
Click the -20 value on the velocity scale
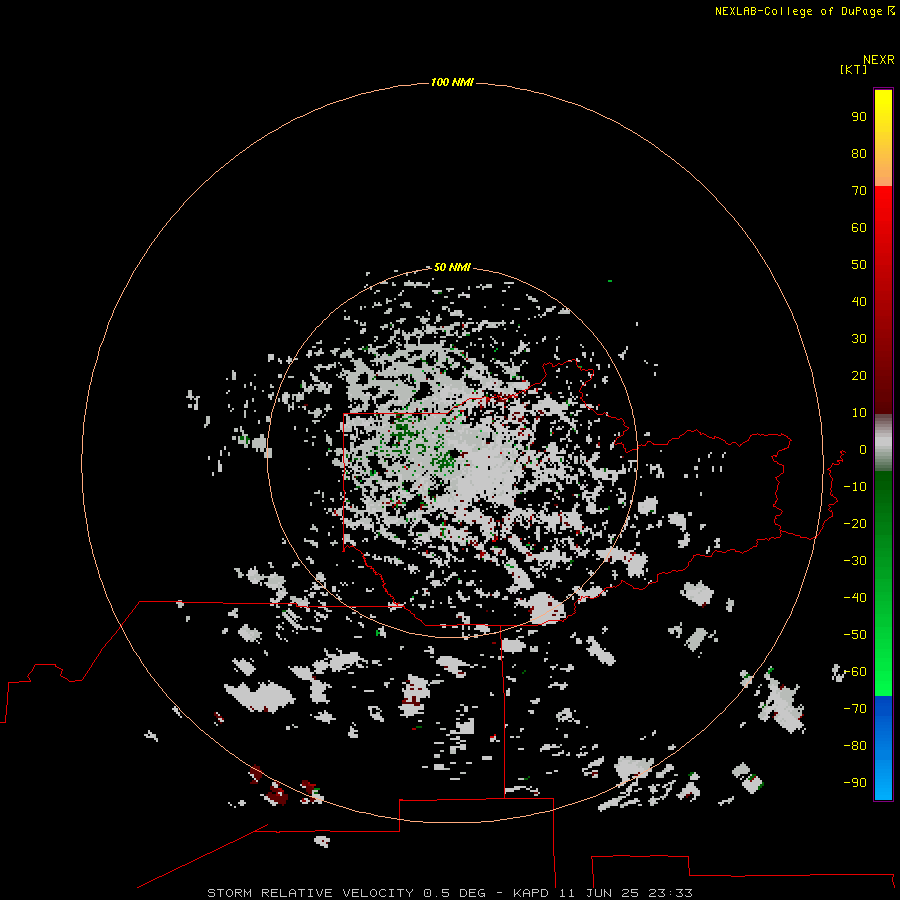(x=855, y=523)
